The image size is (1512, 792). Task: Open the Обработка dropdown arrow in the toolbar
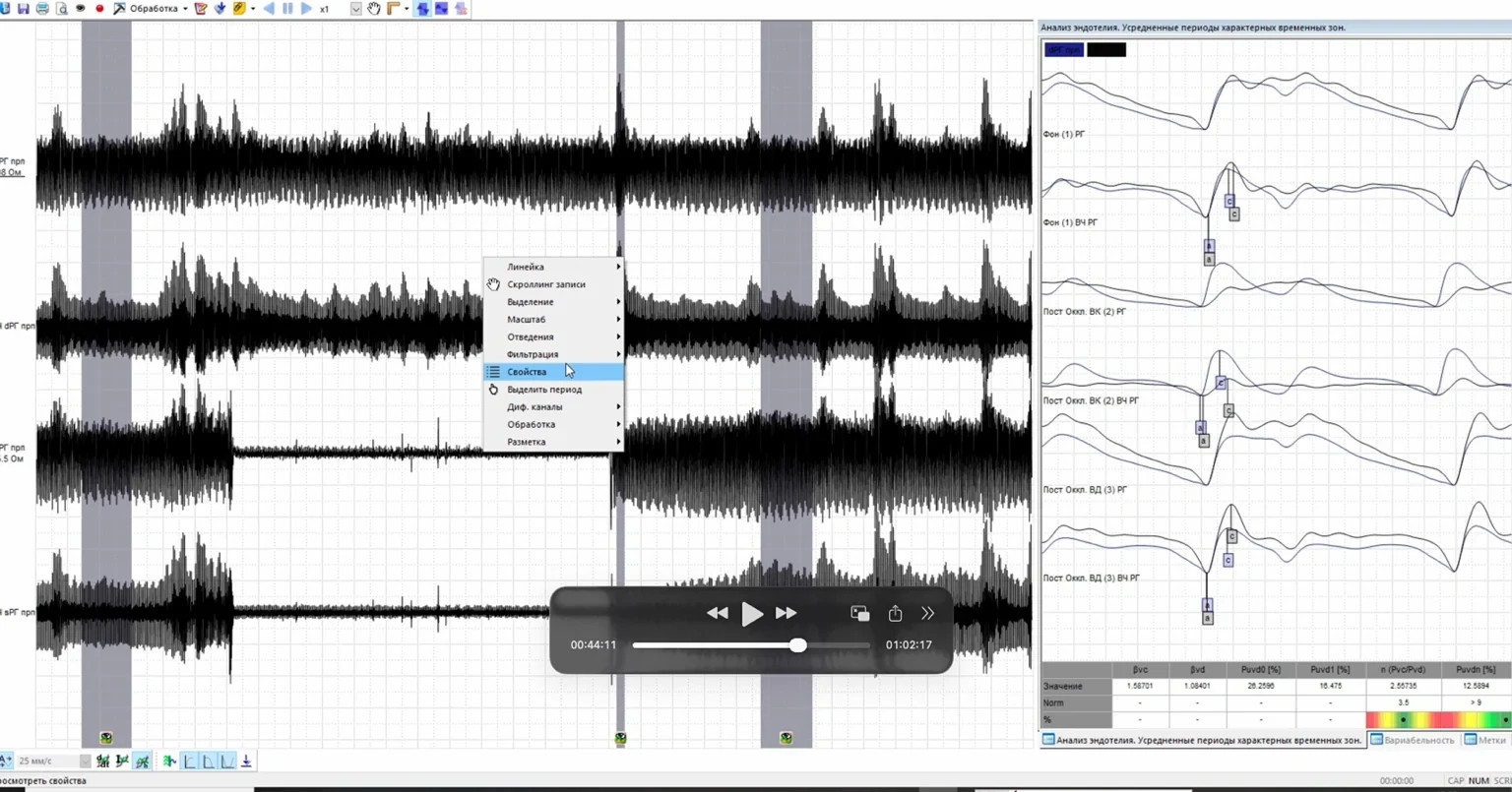point(185,9)
